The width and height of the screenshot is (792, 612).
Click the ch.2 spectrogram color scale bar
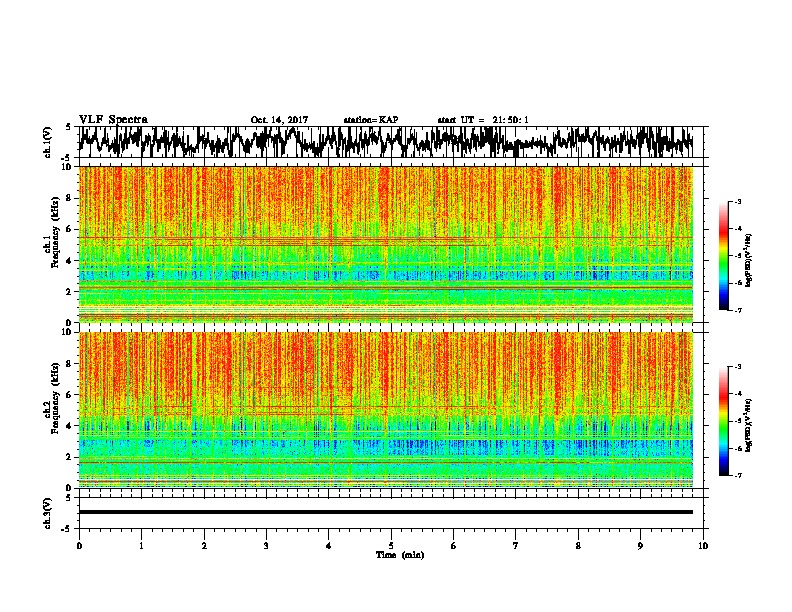(724, 421)
